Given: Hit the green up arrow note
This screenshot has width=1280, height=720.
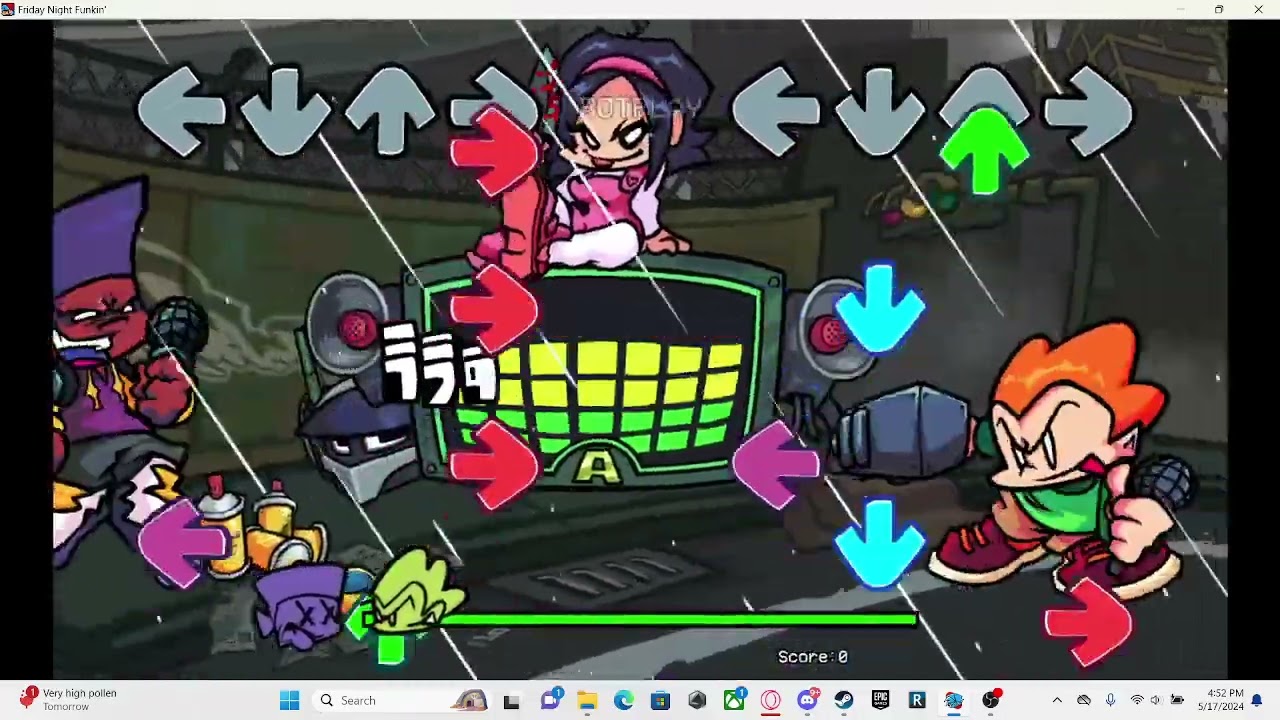Looking at the screenshot, I should (985, 150).
